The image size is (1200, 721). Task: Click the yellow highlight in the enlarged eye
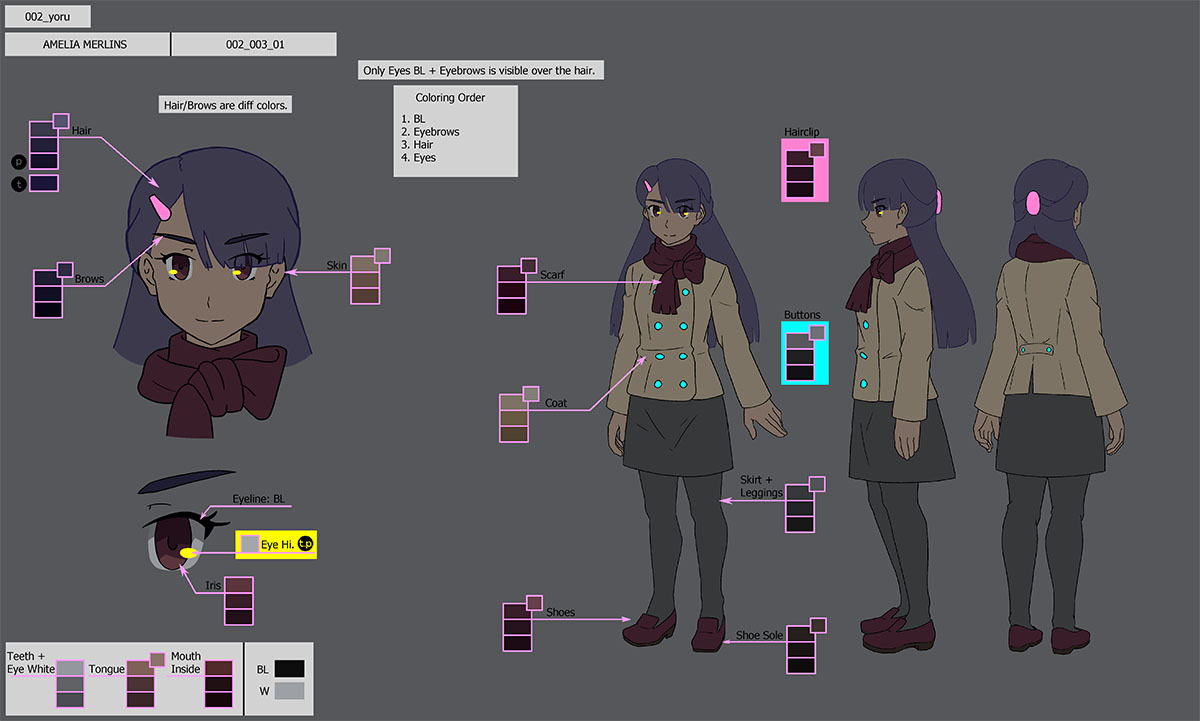coord(188,552)
